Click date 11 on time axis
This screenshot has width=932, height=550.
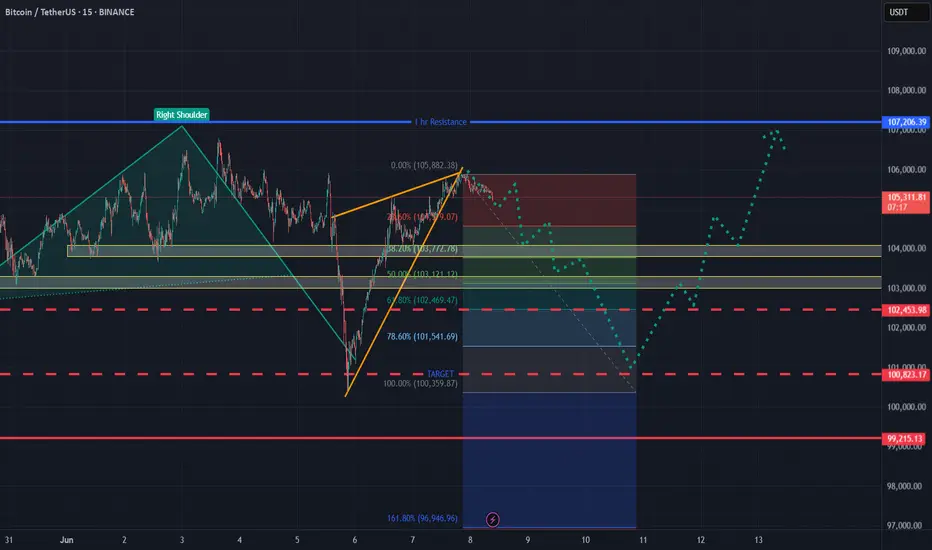pos(643,540)
